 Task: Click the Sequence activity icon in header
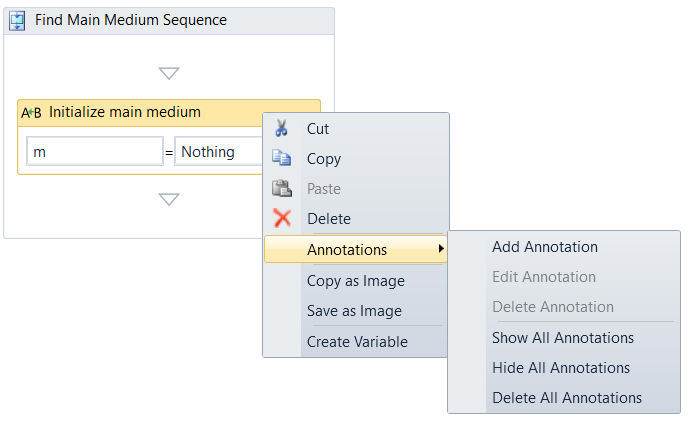pyautogui.click(x=18, y=20)
